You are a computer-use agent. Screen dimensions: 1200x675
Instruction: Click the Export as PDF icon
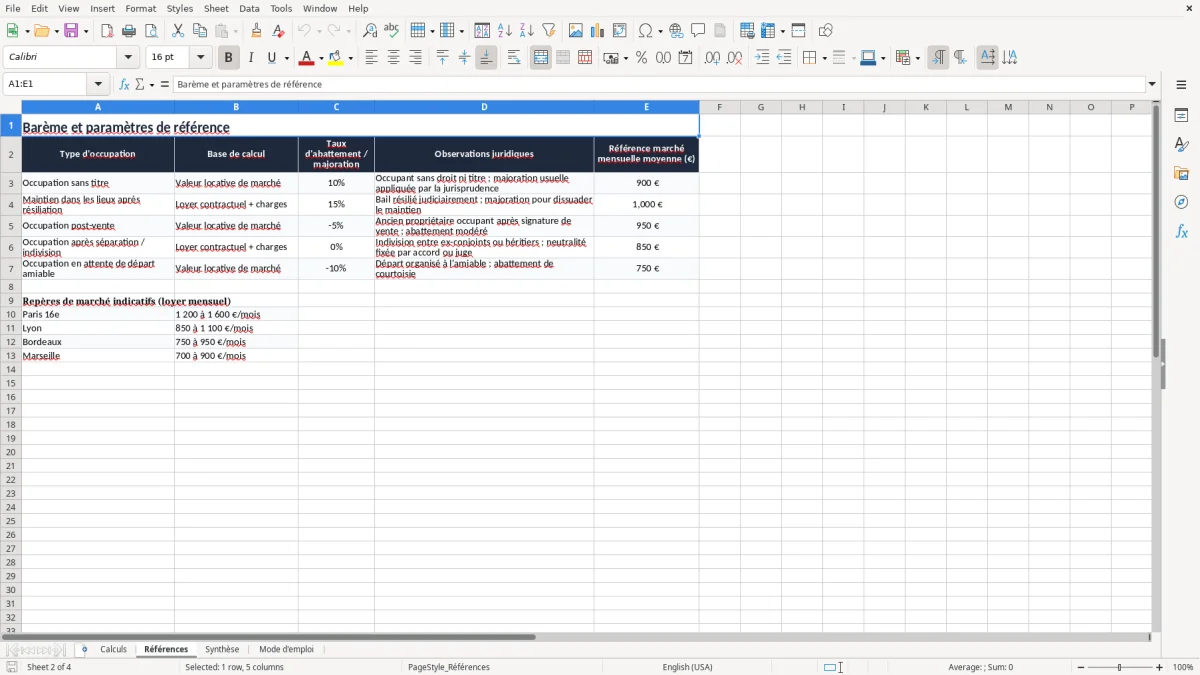click(x=107, y=31)
